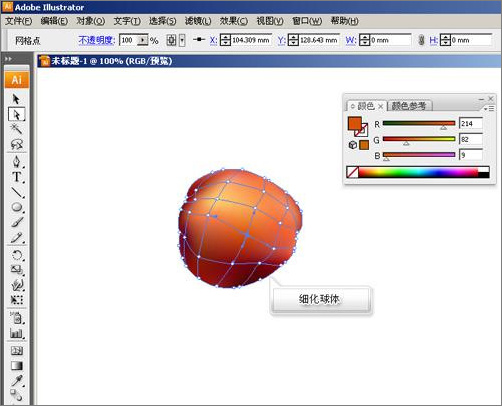Switch to the 颜色参考 tab
Image resolution: width=502 pixels, height=406 pixels.
coord(409,106)
